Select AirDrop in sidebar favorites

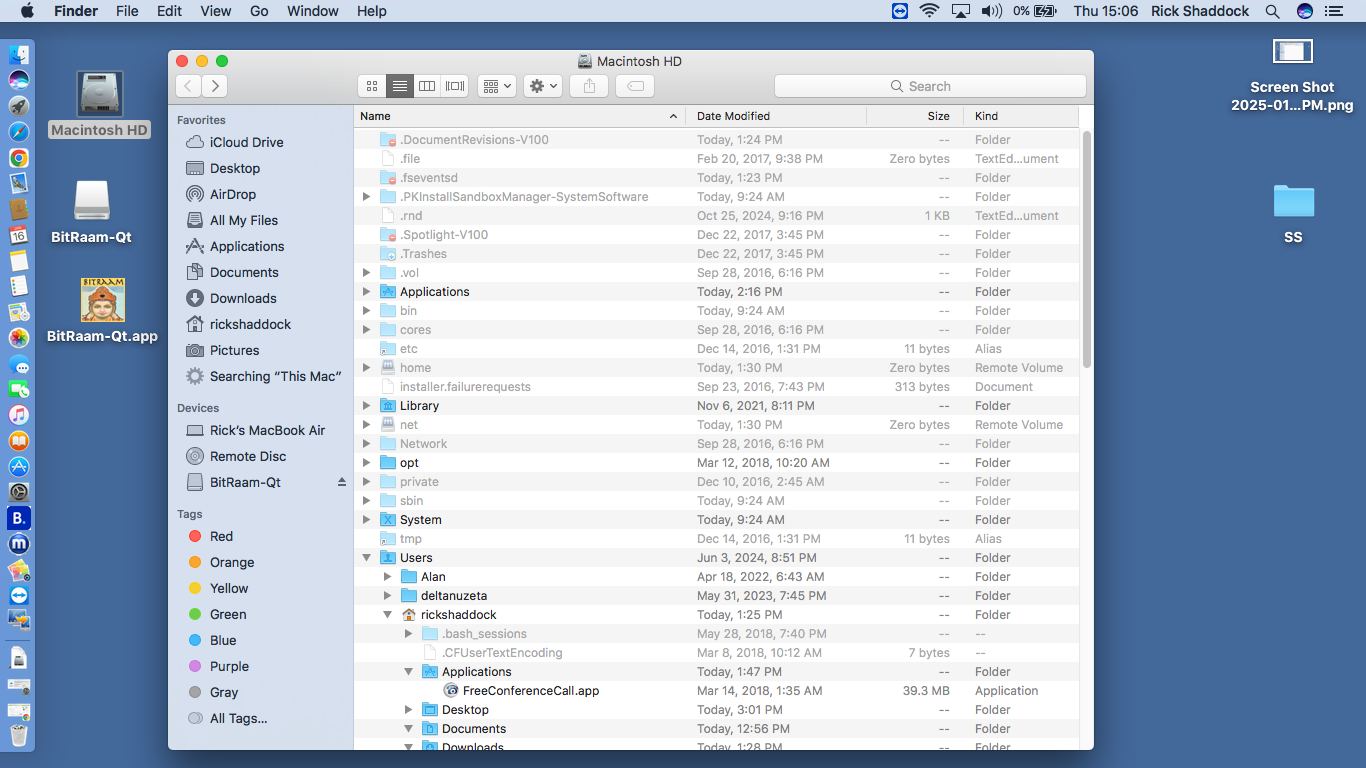(232, 194)
